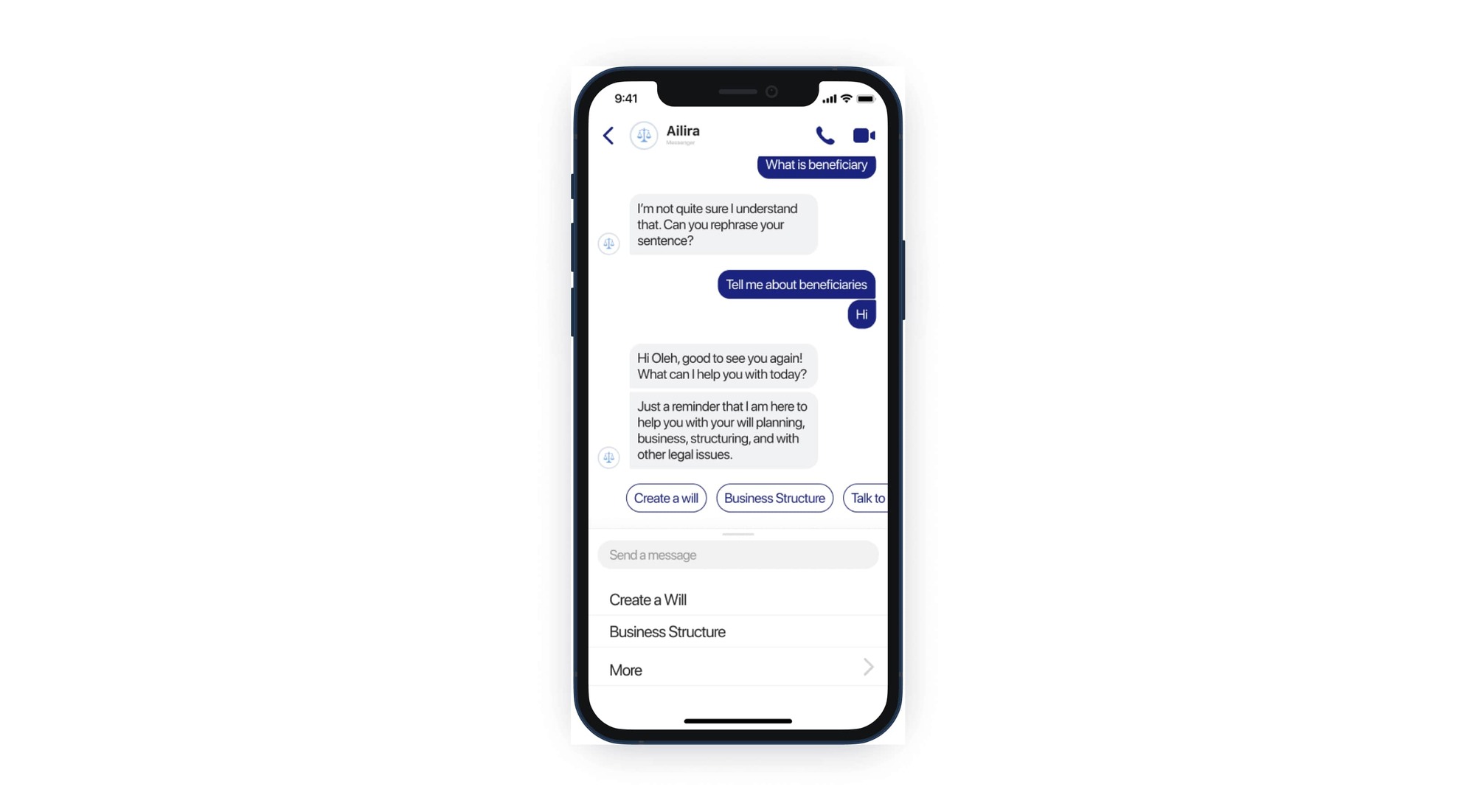
Task: Tap the back arrow navigation icon
Action: [x=609, y=135]
